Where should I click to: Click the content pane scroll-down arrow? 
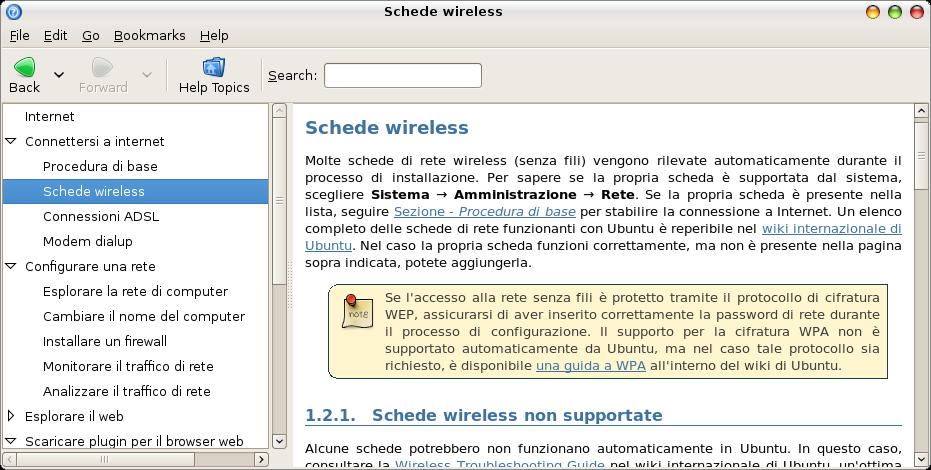click(x=921, y=459)
